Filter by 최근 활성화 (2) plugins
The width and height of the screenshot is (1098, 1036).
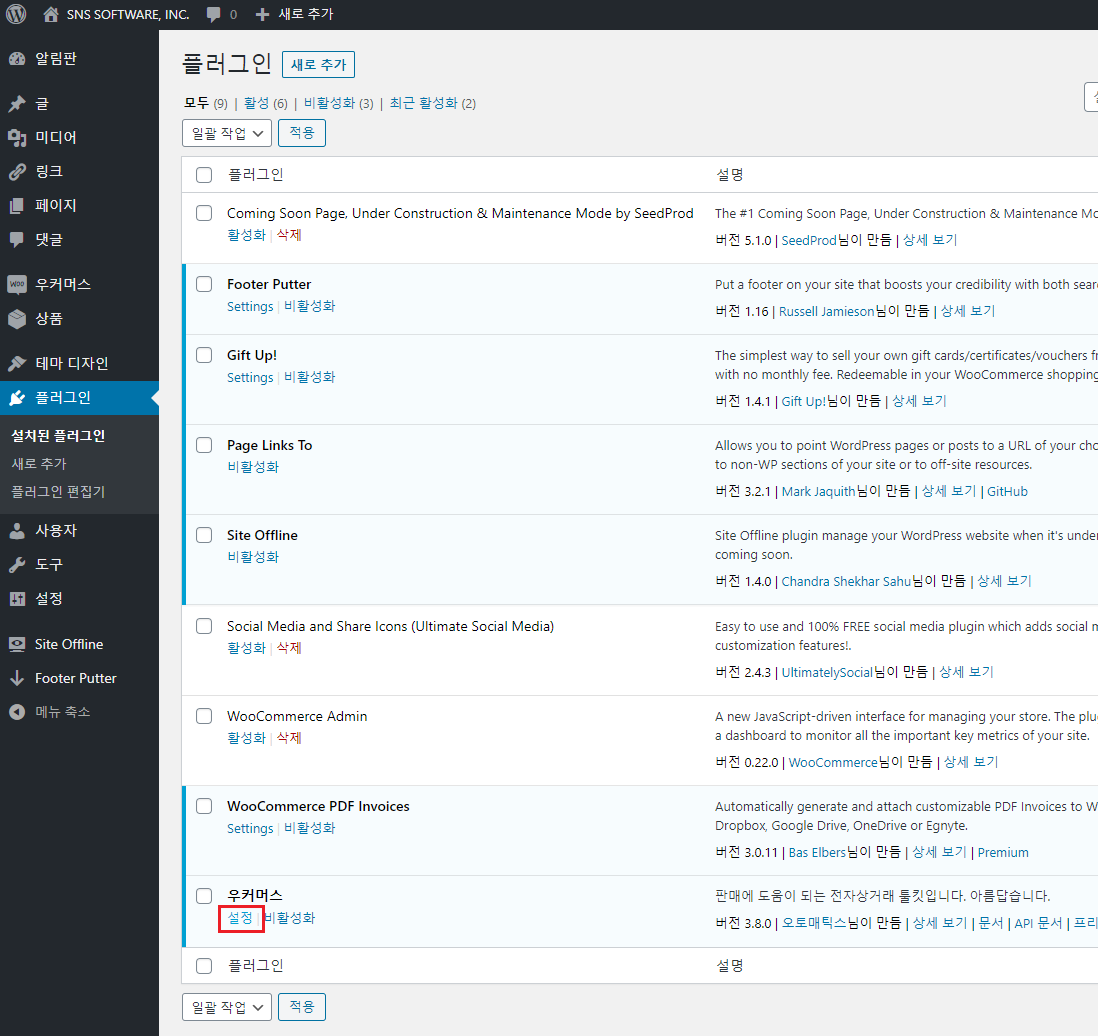(433, 103)
